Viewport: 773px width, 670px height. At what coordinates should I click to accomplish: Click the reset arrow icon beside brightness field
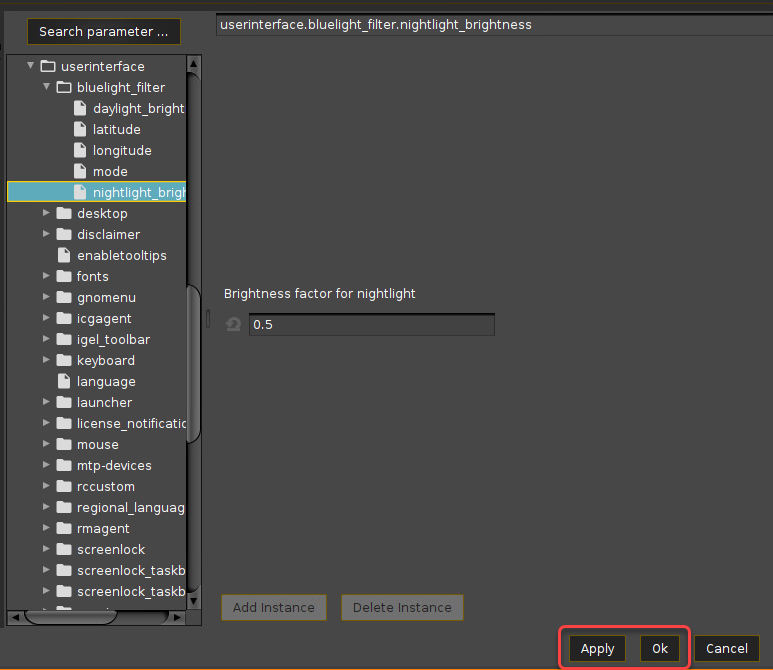click(234, 325)
